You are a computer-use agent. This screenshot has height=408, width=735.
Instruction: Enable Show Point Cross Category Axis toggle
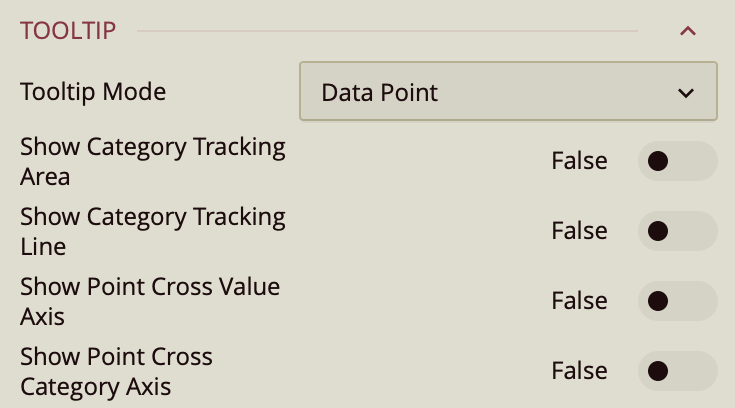coord(677,371)
